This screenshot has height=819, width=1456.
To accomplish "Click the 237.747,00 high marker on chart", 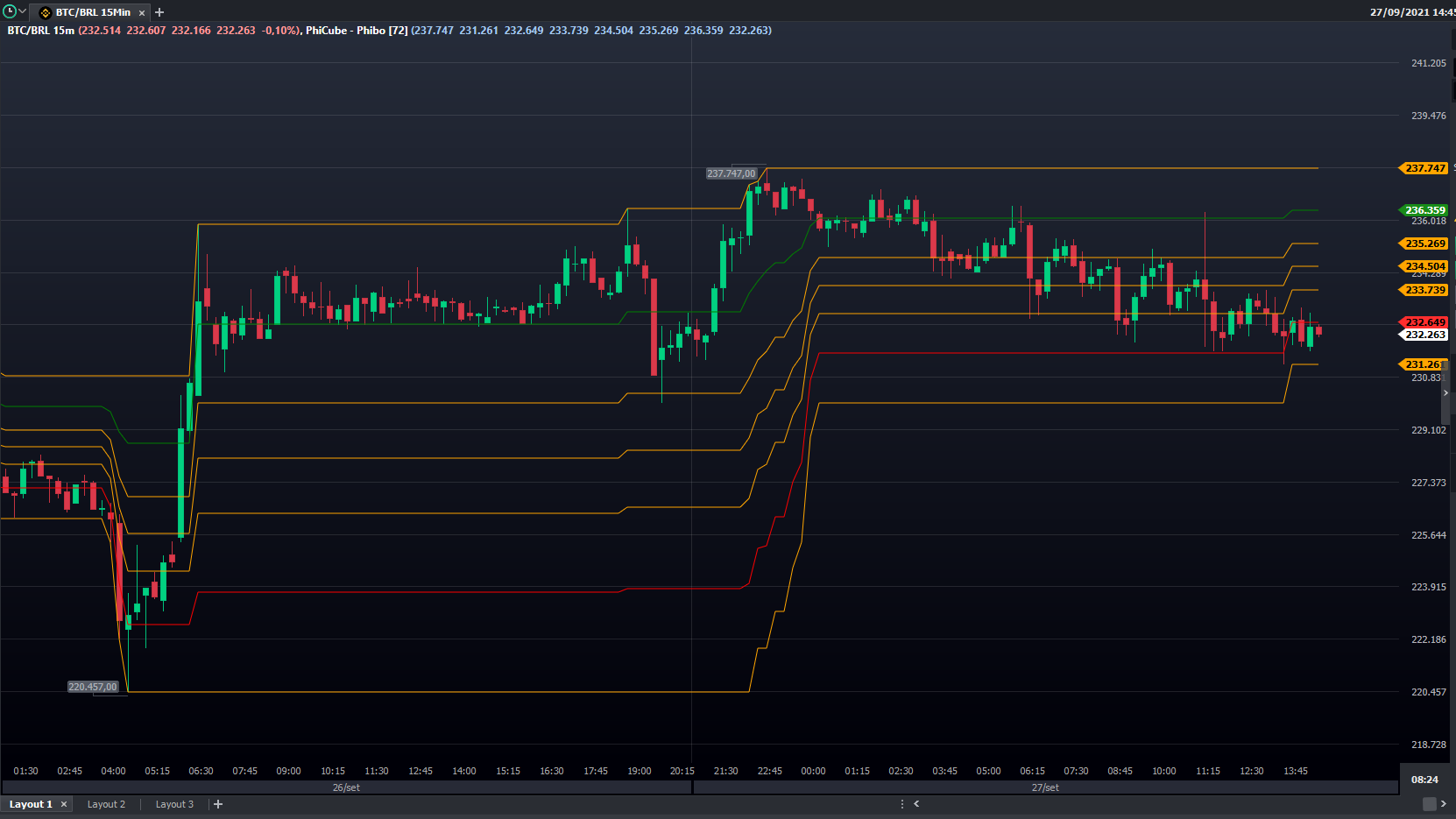I will [x=732, y=173].
